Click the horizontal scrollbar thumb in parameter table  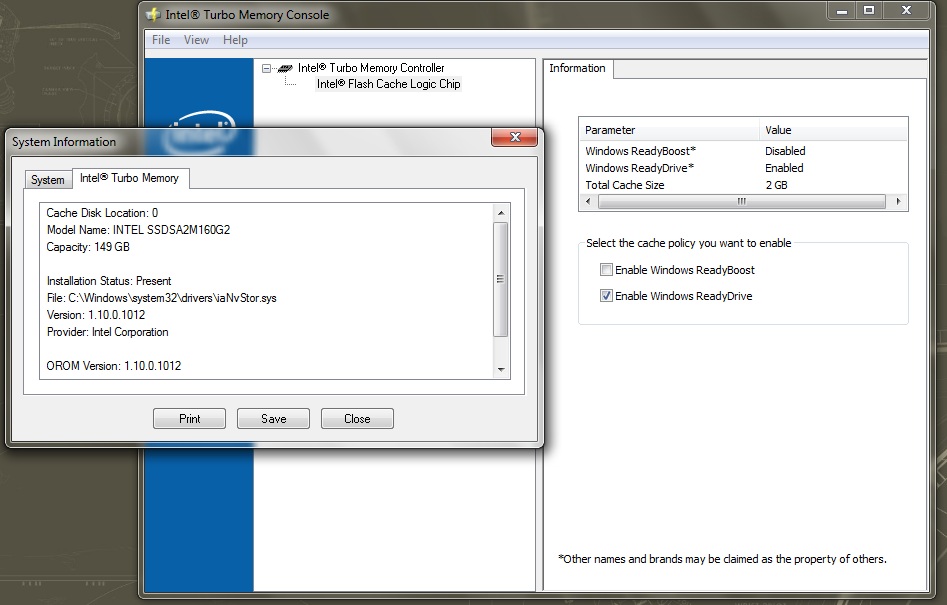pos(742,202)
